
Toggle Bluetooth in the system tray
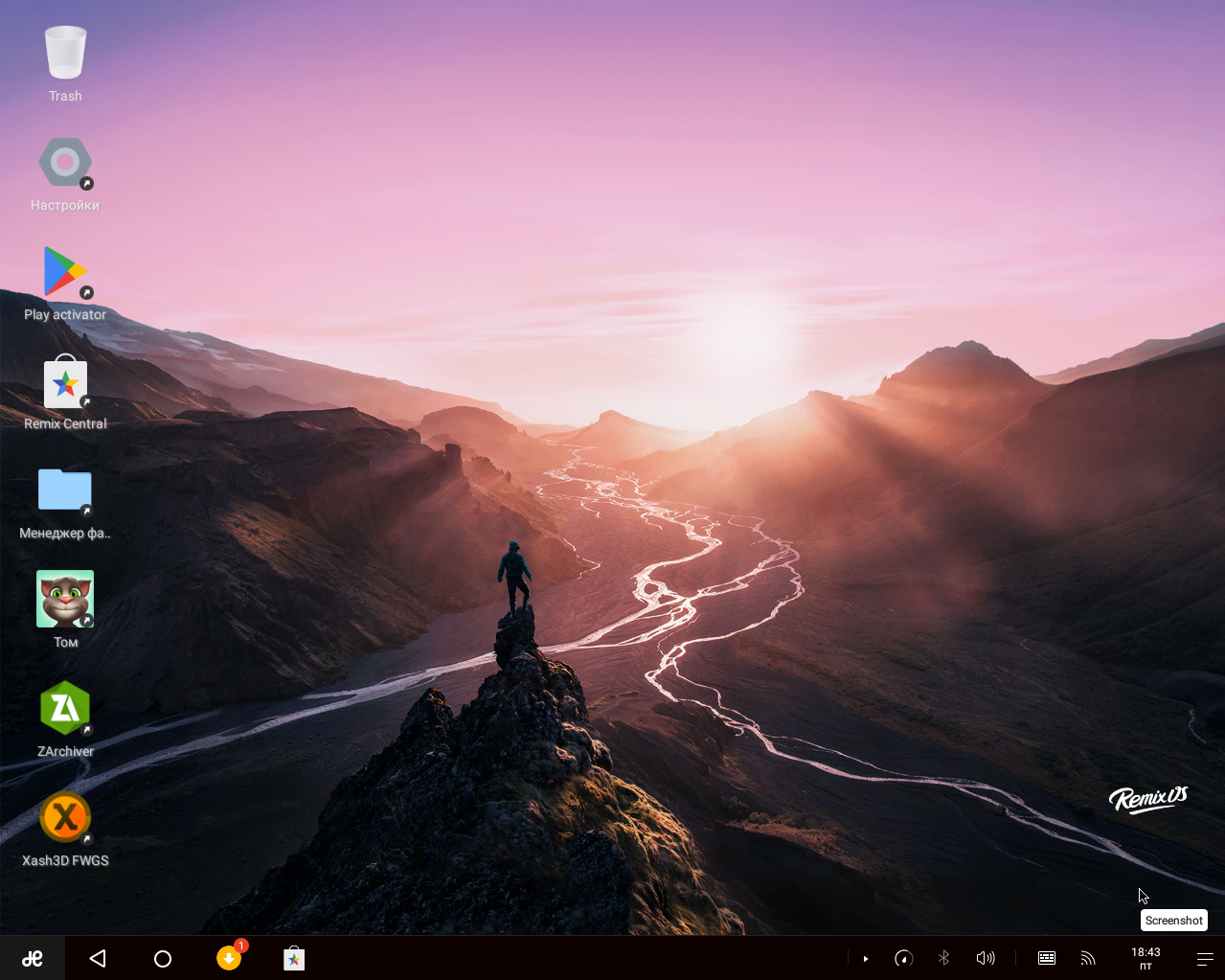click(943, 958)
